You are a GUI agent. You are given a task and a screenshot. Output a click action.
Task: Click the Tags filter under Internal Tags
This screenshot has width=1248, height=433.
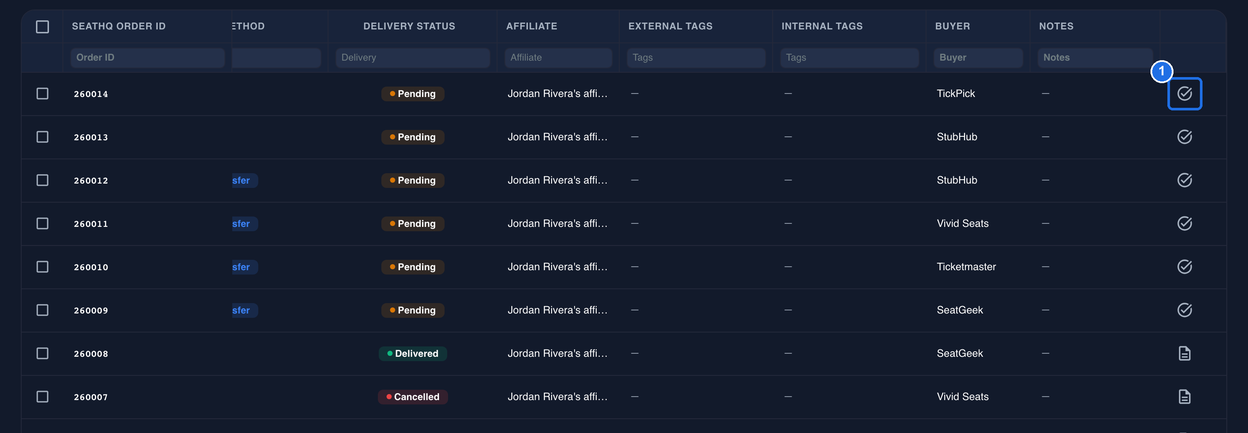(x=849, y=58)
